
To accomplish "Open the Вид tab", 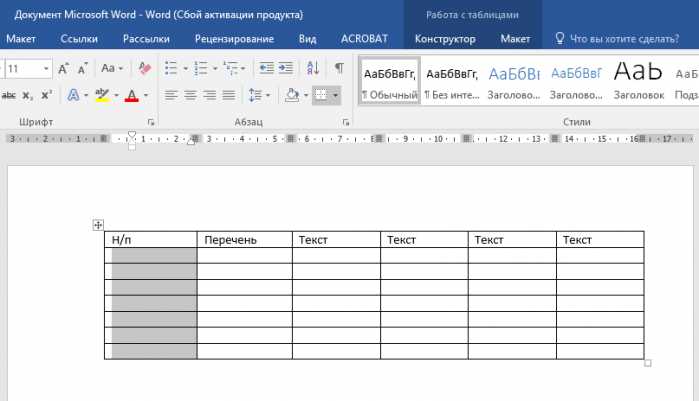I will pos(308,39).
